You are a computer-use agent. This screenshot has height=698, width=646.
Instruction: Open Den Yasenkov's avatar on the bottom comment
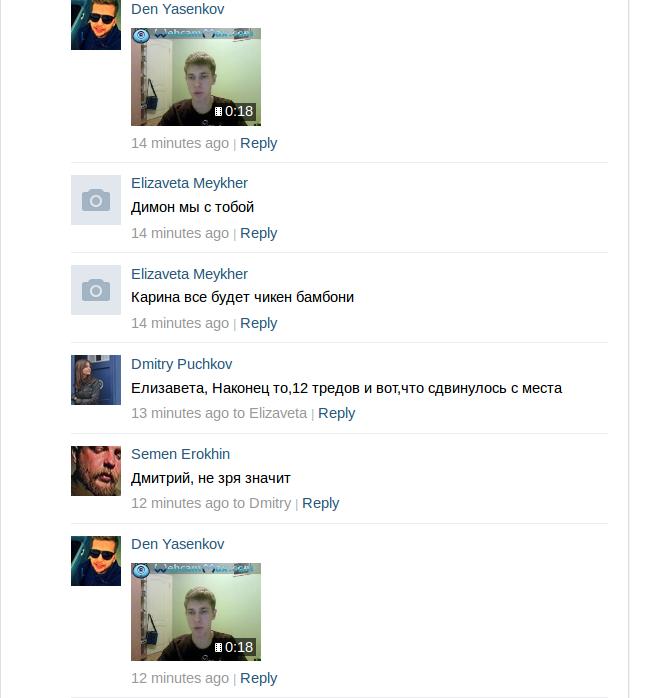click(96, 561)
